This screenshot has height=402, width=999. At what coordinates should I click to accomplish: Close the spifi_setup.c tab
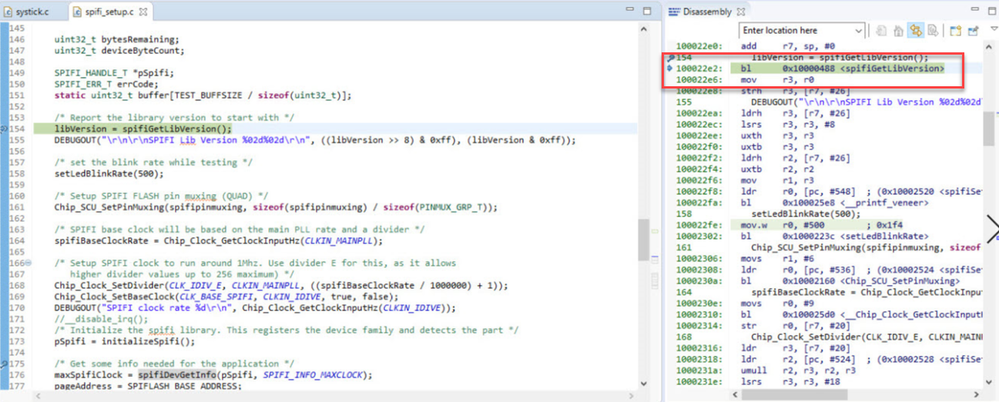click(143, 11)
